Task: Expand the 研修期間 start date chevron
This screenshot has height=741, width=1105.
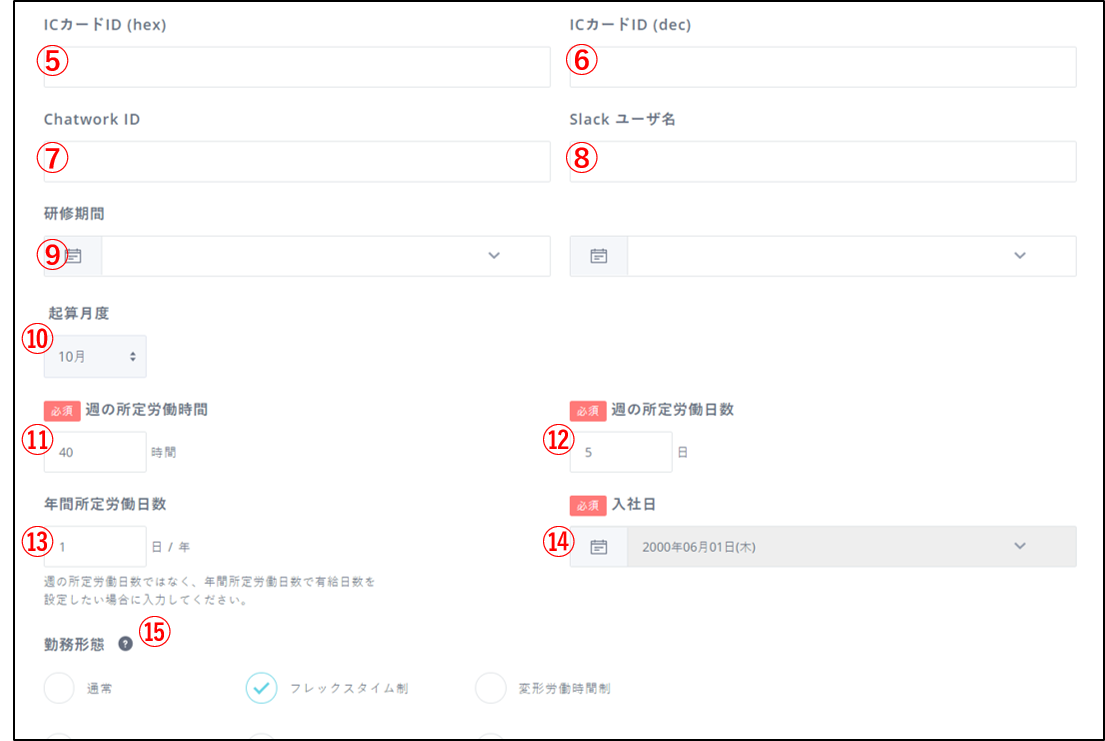Action: [x=494, y=256]
